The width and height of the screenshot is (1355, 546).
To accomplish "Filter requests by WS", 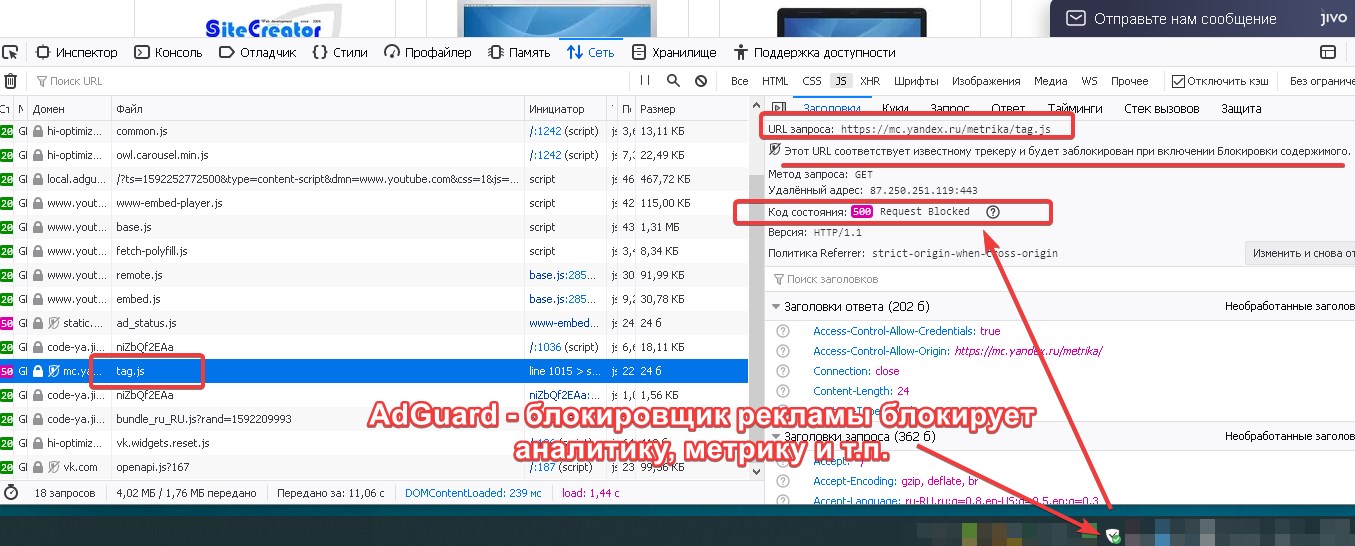I will [1089, 81].
